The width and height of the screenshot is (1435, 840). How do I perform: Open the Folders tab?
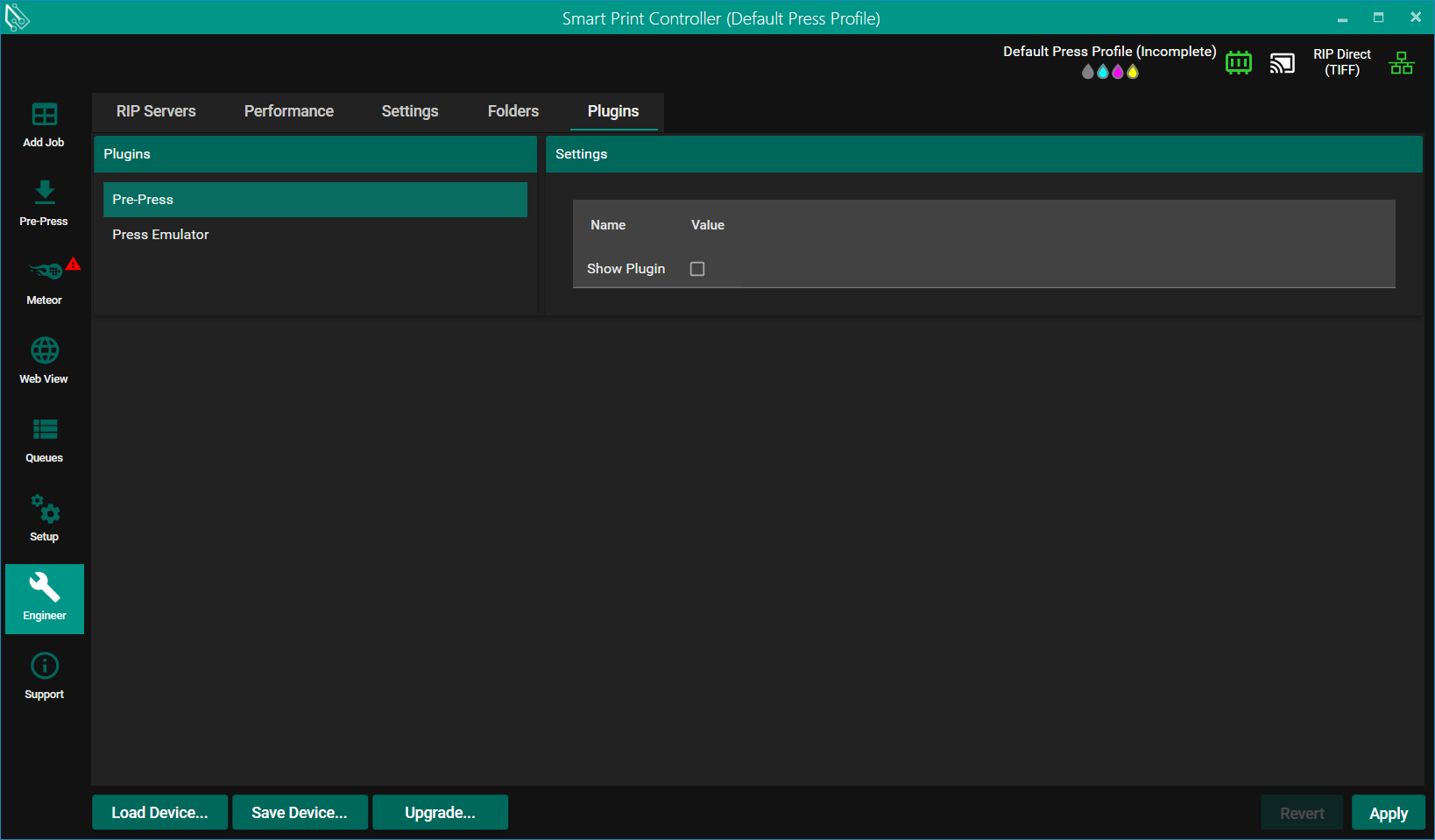pyautogui.click(x=512, y=111)
